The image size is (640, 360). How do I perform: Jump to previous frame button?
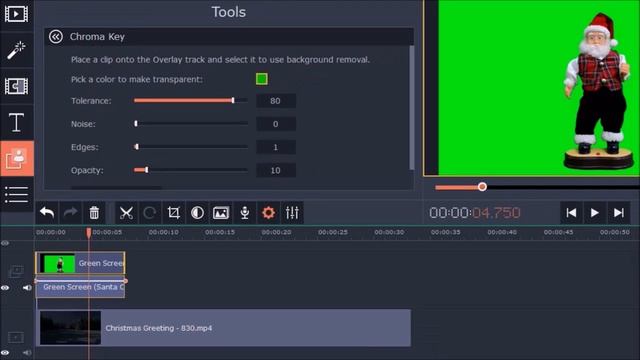pyautogui.click(x=571, y=213)
